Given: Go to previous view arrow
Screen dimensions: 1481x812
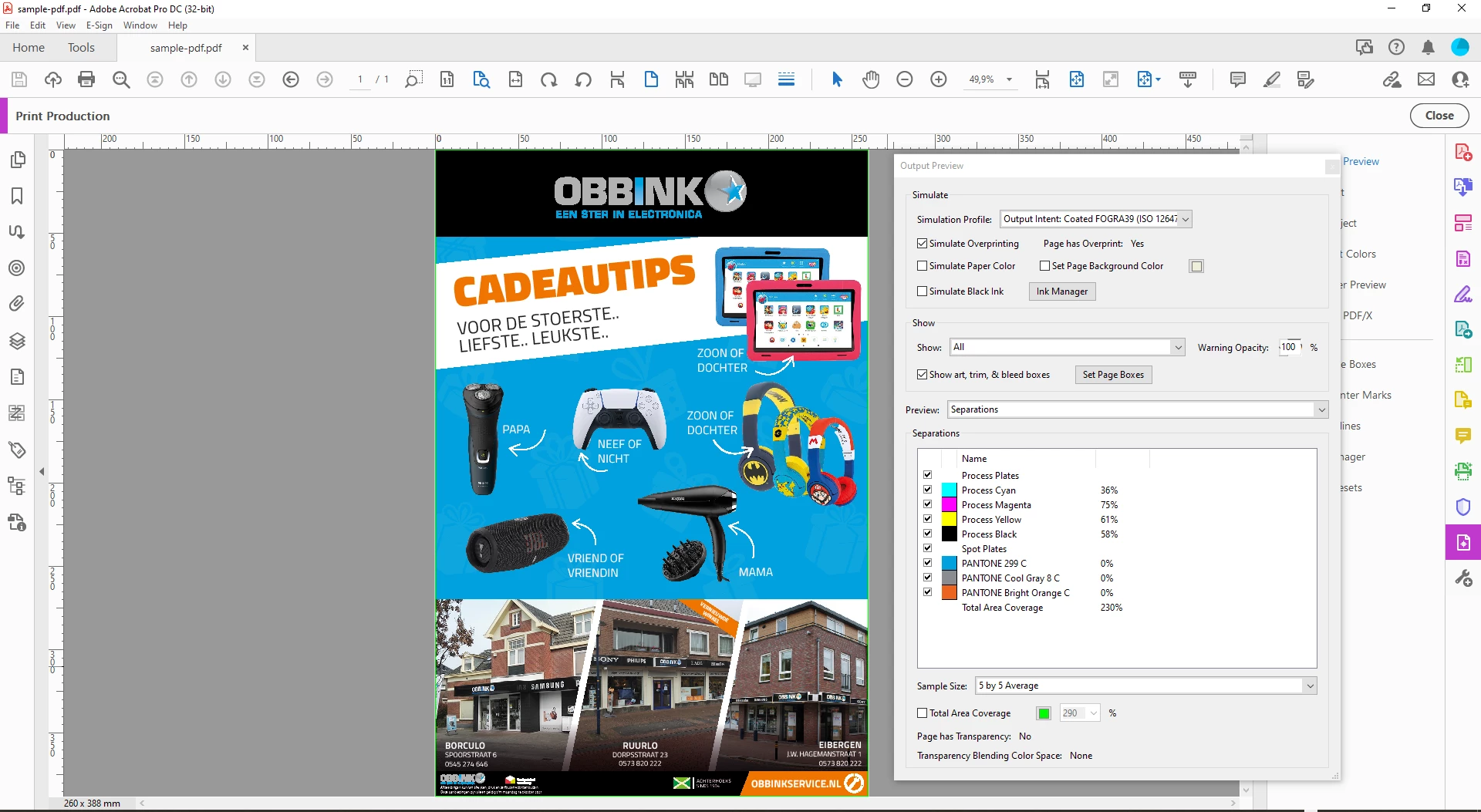Looking at the screenshot, I should pos(291,79).
